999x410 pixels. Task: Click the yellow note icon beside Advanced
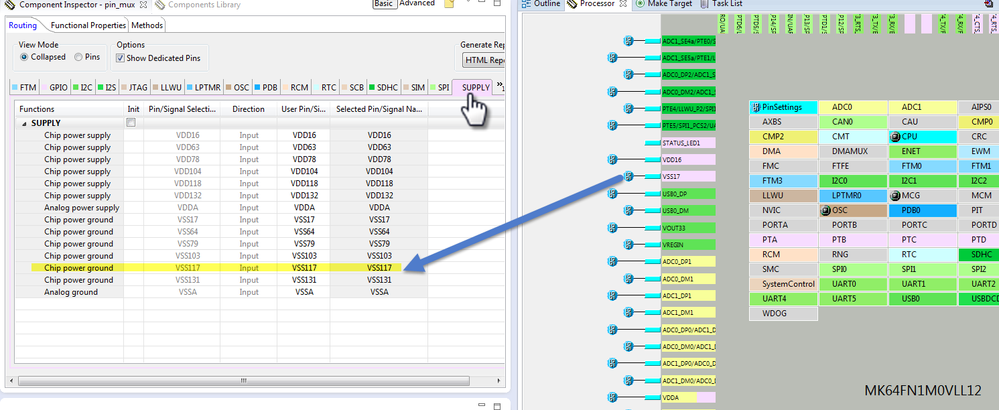point(449,4)
